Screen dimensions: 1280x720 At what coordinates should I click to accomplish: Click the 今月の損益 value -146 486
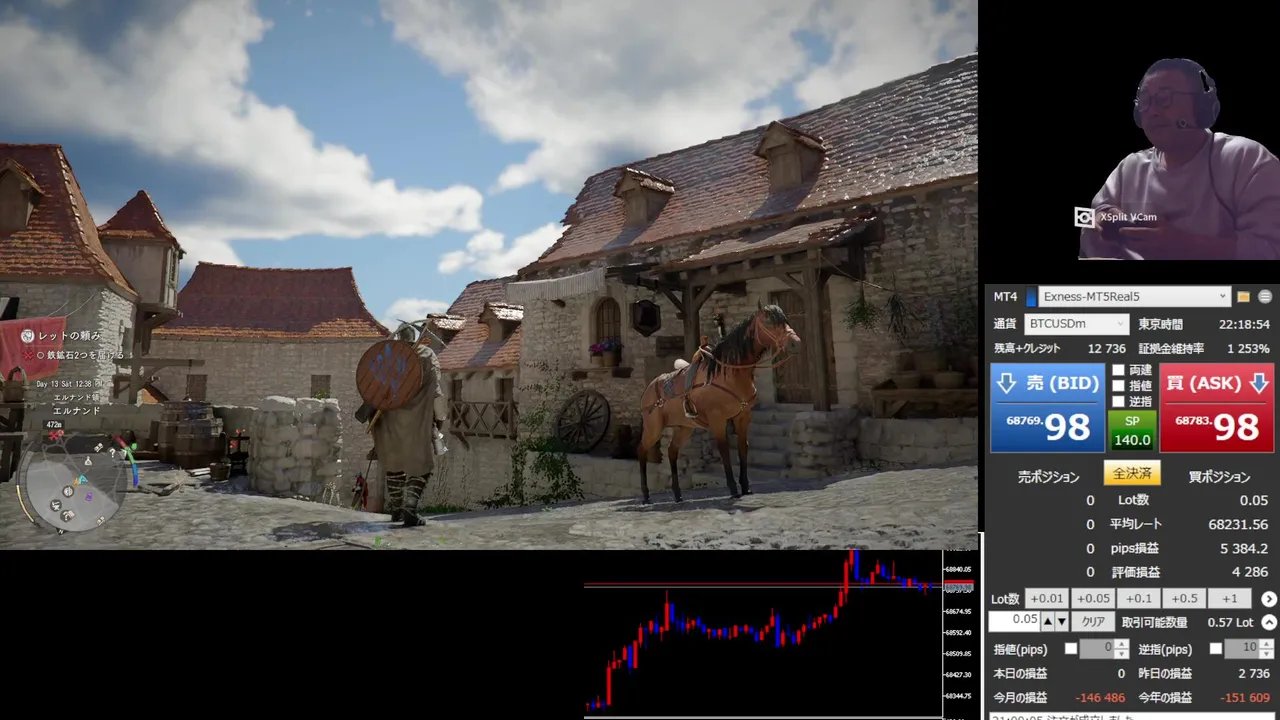click(x=1100, y=698)
